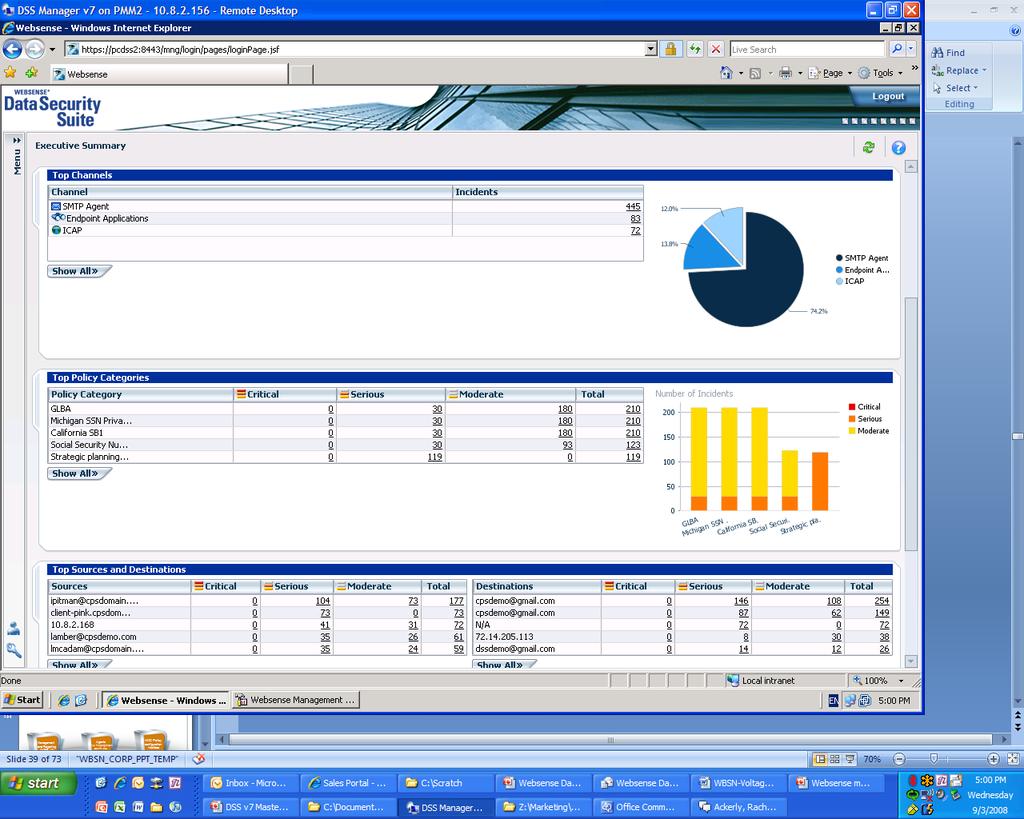Refresh the Executive Summary with green arrows icon
The image size is (1024, 819).
tap(869, 148)
